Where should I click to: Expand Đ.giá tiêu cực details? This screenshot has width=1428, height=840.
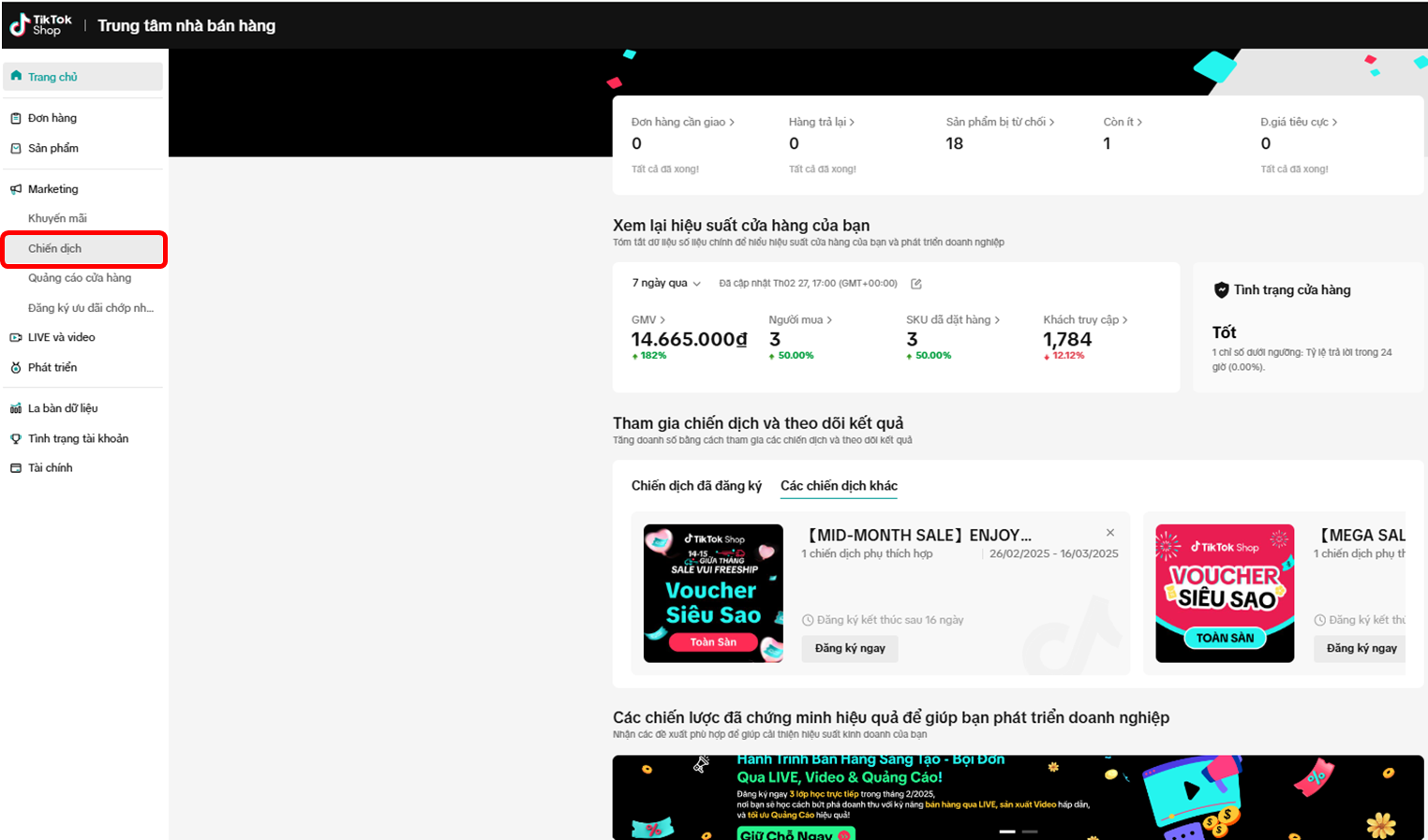(x=1299, y=122)
